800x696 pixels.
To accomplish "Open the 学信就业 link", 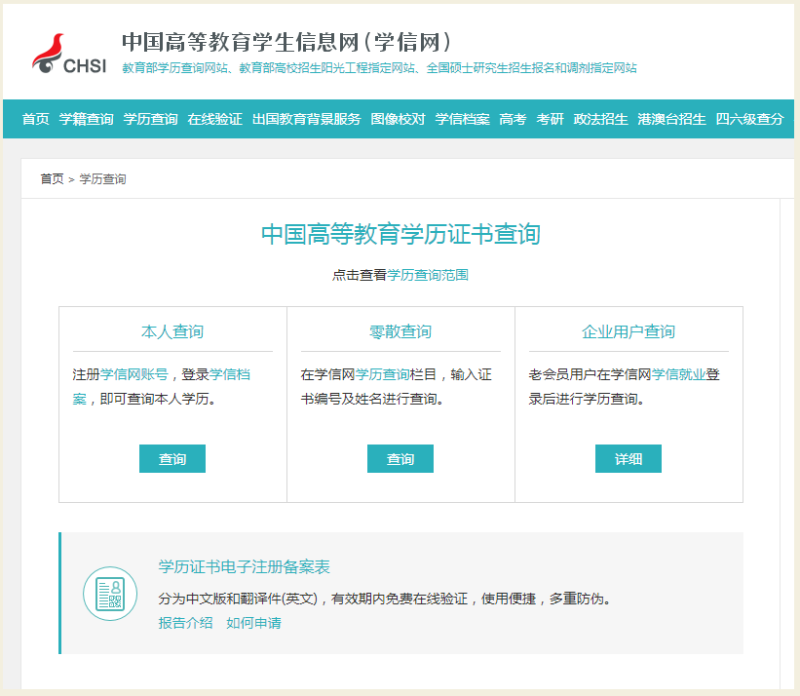I will pyautogui.click(x=679, y=374).
